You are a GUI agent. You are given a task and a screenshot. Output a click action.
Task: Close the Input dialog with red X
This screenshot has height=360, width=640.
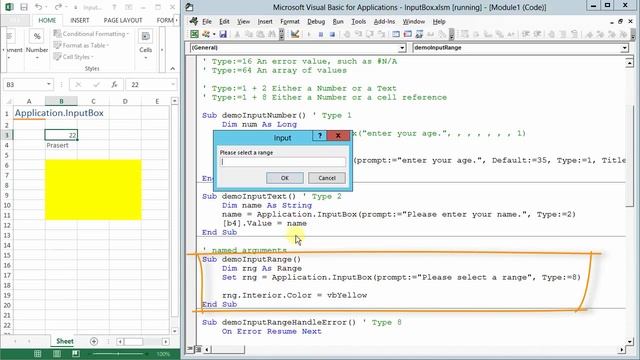click(338, 136)
